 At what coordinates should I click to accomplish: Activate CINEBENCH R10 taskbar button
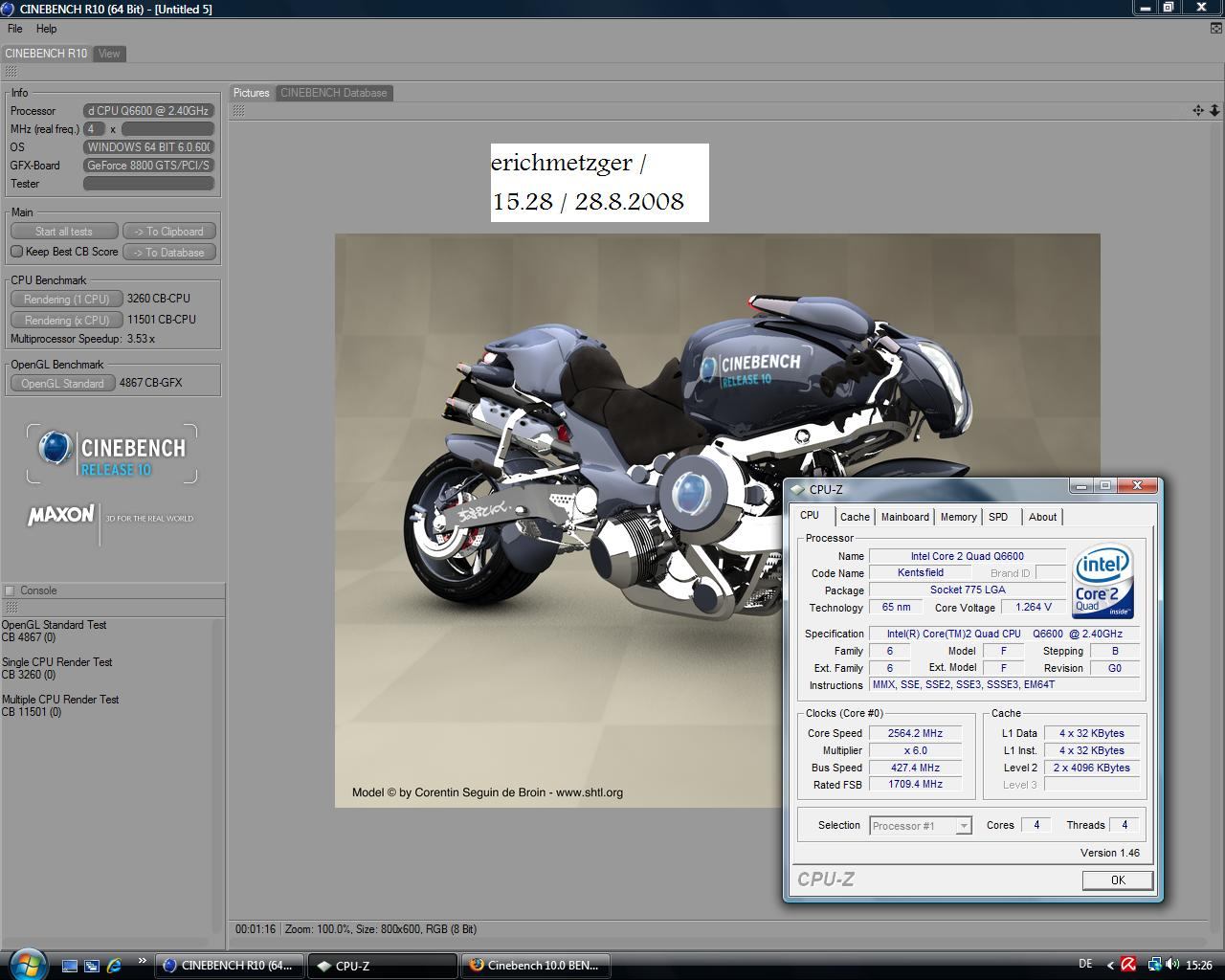coord(230,966)
